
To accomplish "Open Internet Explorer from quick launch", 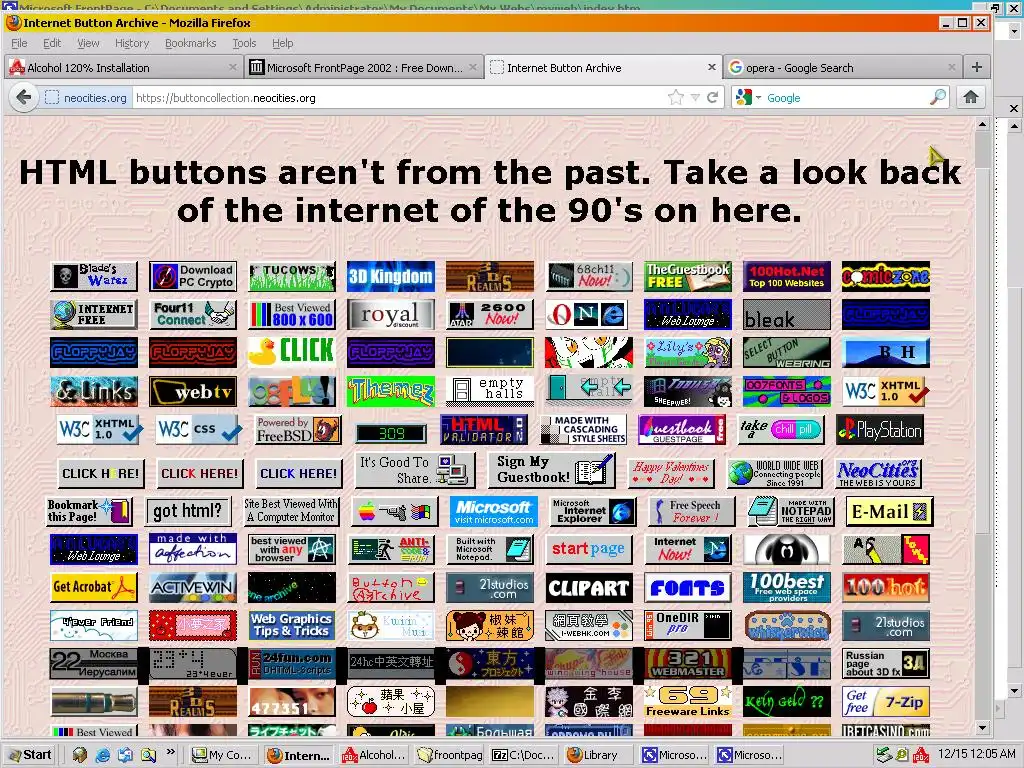I will pos(103,755).
